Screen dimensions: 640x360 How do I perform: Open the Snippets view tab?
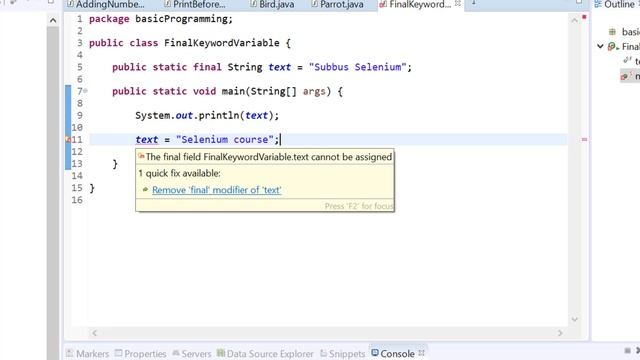(342, 353)
